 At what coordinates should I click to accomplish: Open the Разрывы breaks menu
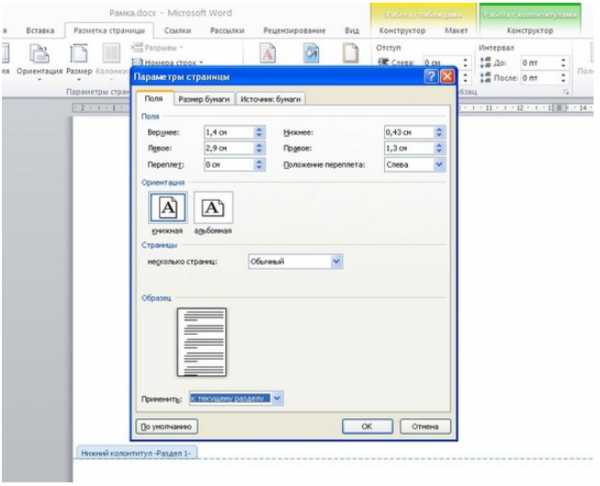157,48
